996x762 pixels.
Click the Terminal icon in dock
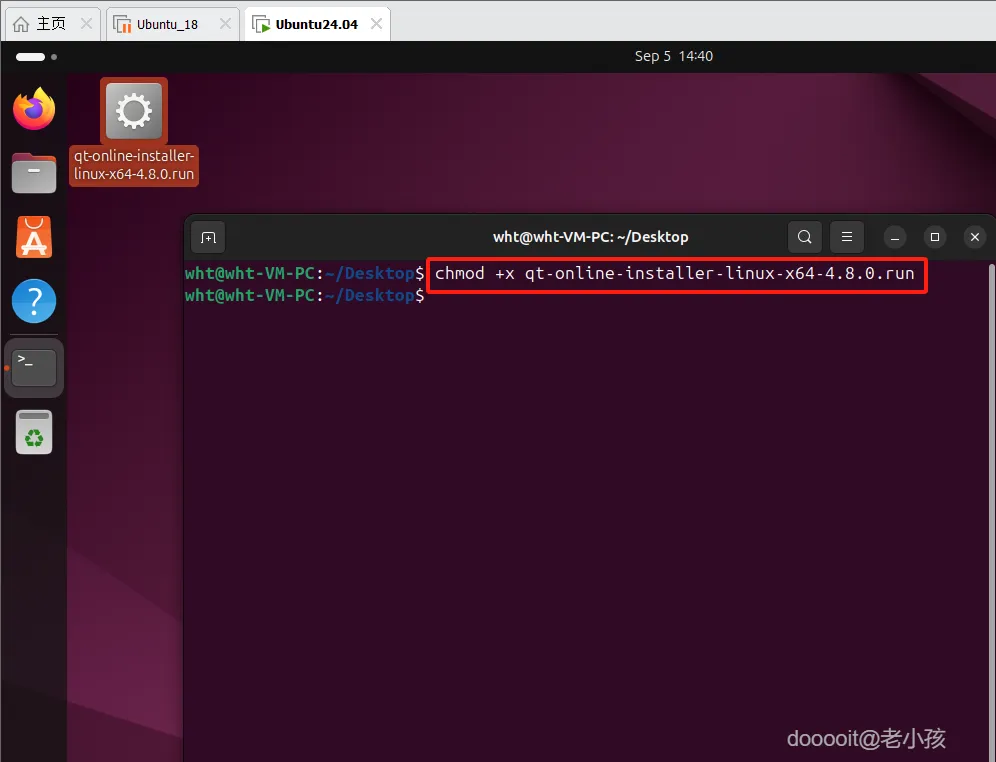(34, 368)
